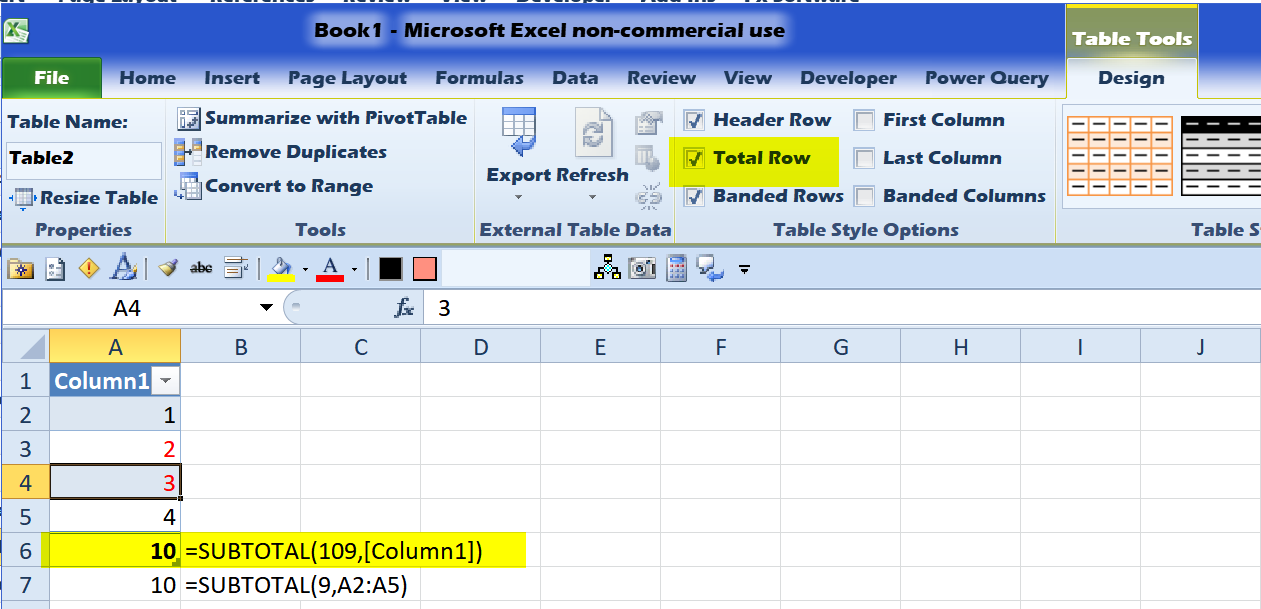Click the Excel application icon in title bar
The height and width of the screenshot is (609, 1261).
pyautogui.click(x=16, y=29)
